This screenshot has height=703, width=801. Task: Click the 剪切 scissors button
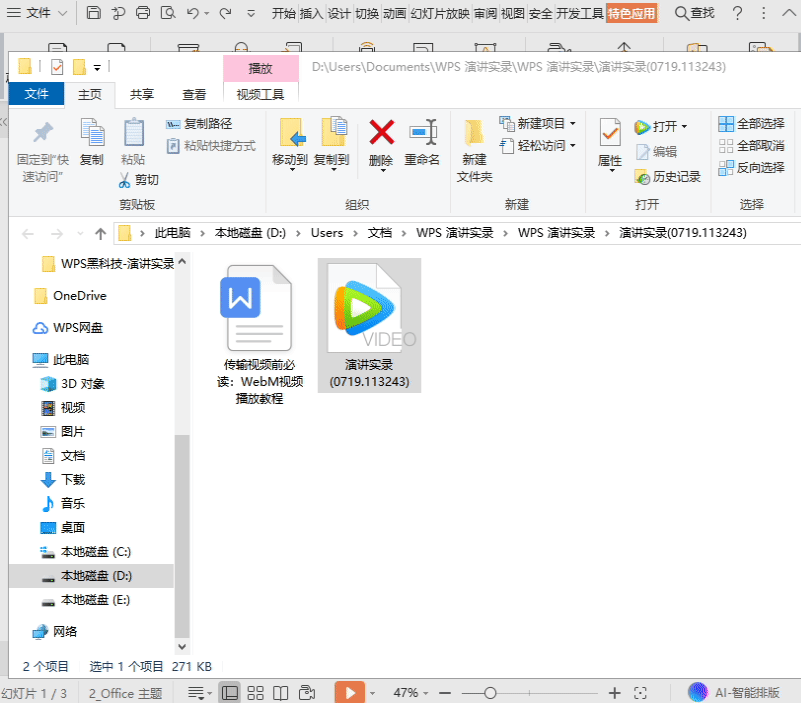coord(138,179)
